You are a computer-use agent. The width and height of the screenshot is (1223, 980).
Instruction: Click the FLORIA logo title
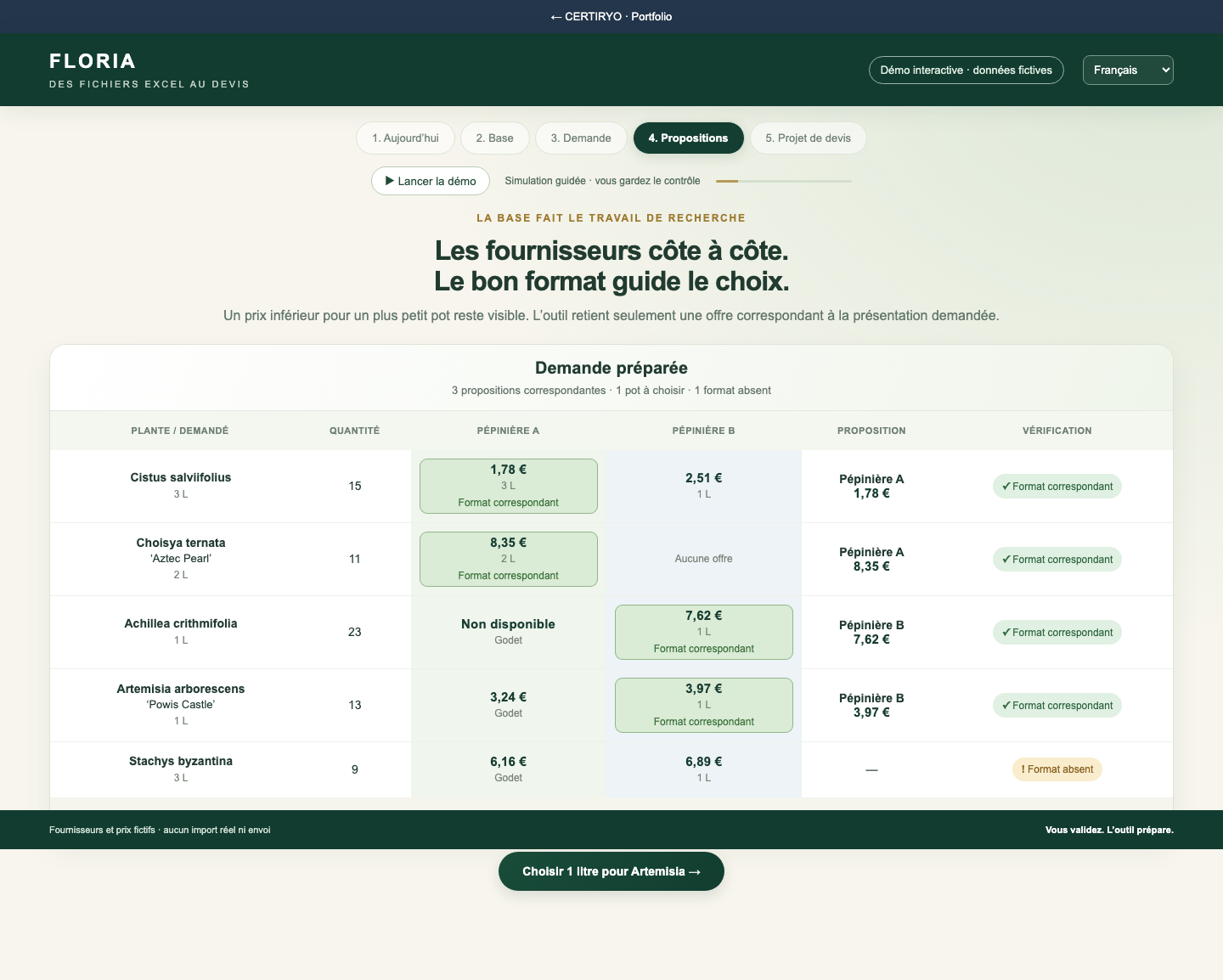click(93, 61)
